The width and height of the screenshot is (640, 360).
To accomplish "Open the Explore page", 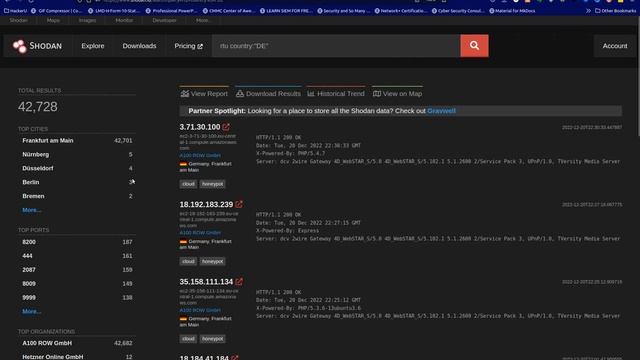I will (x=93, y=46).
